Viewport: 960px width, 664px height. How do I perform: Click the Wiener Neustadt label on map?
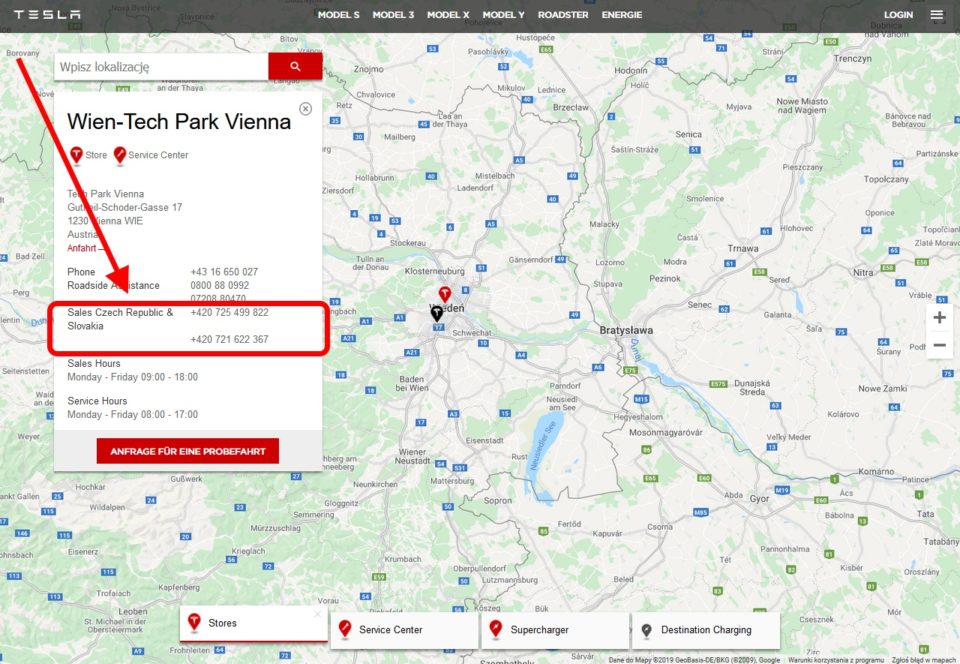[412, 457]
